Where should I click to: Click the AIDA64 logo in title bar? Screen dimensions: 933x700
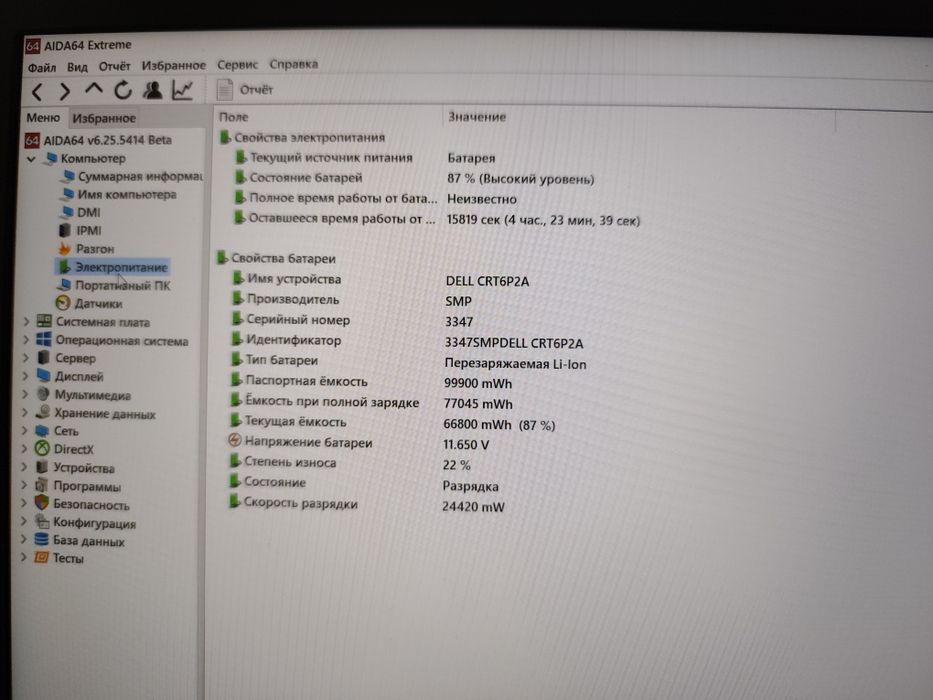point(32,46)
